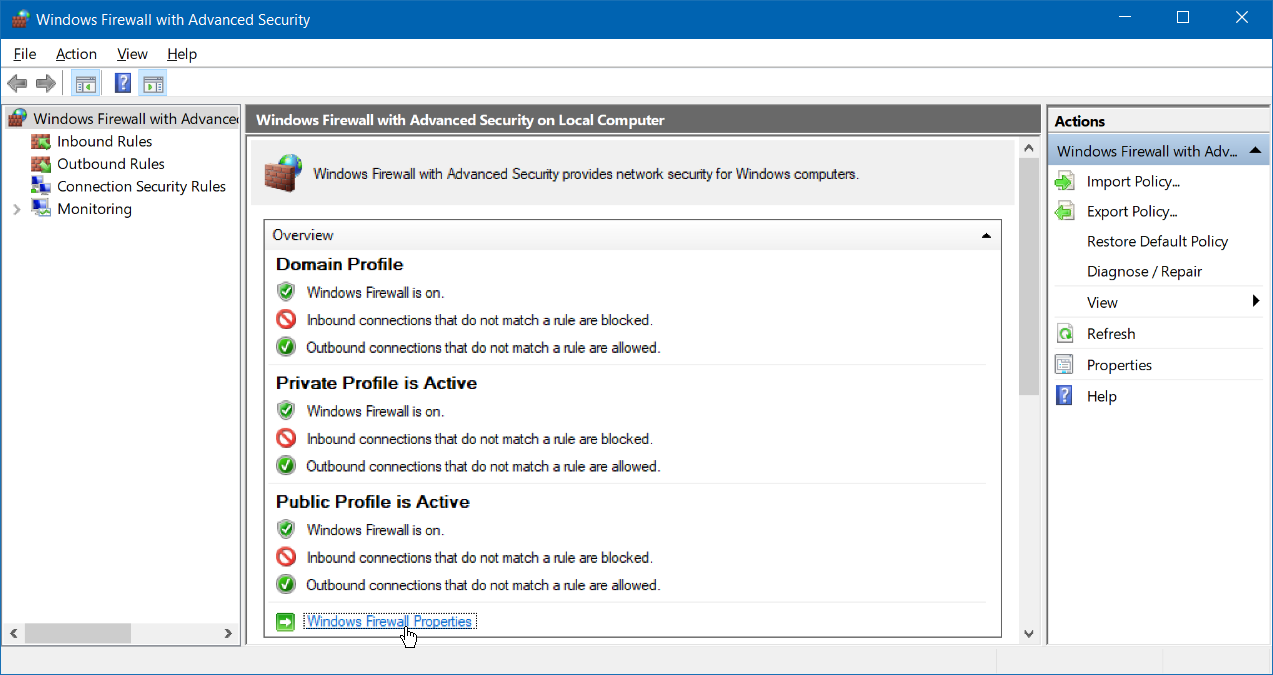Open the Windows Firewall Properties link
1273x675 pixels.
click(x=389, y=621)
